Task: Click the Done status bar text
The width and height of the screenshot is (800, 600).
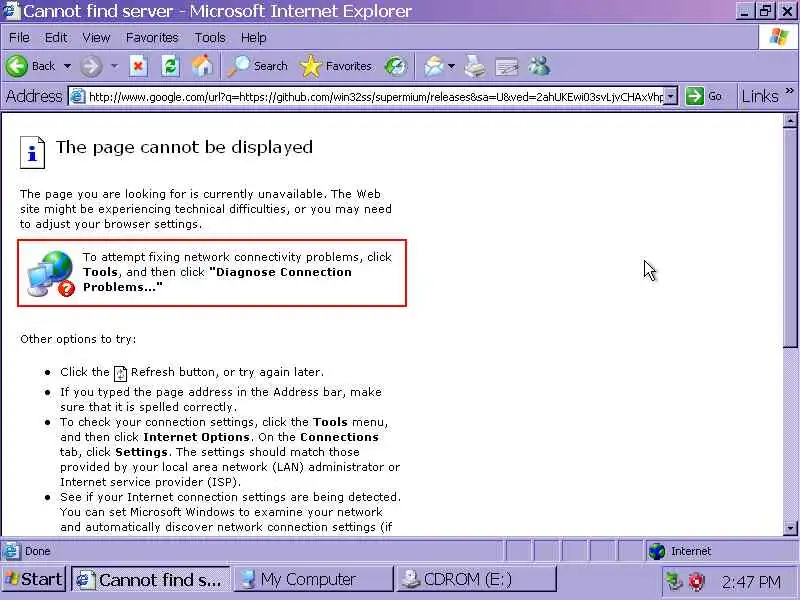Action: tap(37, 551)
